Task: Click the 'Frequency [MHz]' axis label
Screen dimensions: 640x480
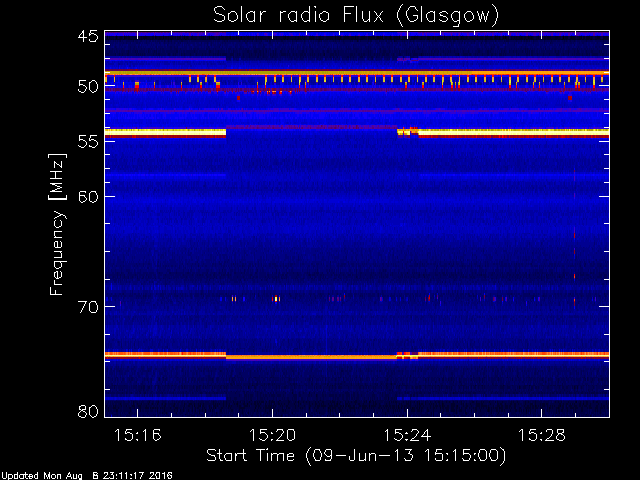Action: point(57,224)
